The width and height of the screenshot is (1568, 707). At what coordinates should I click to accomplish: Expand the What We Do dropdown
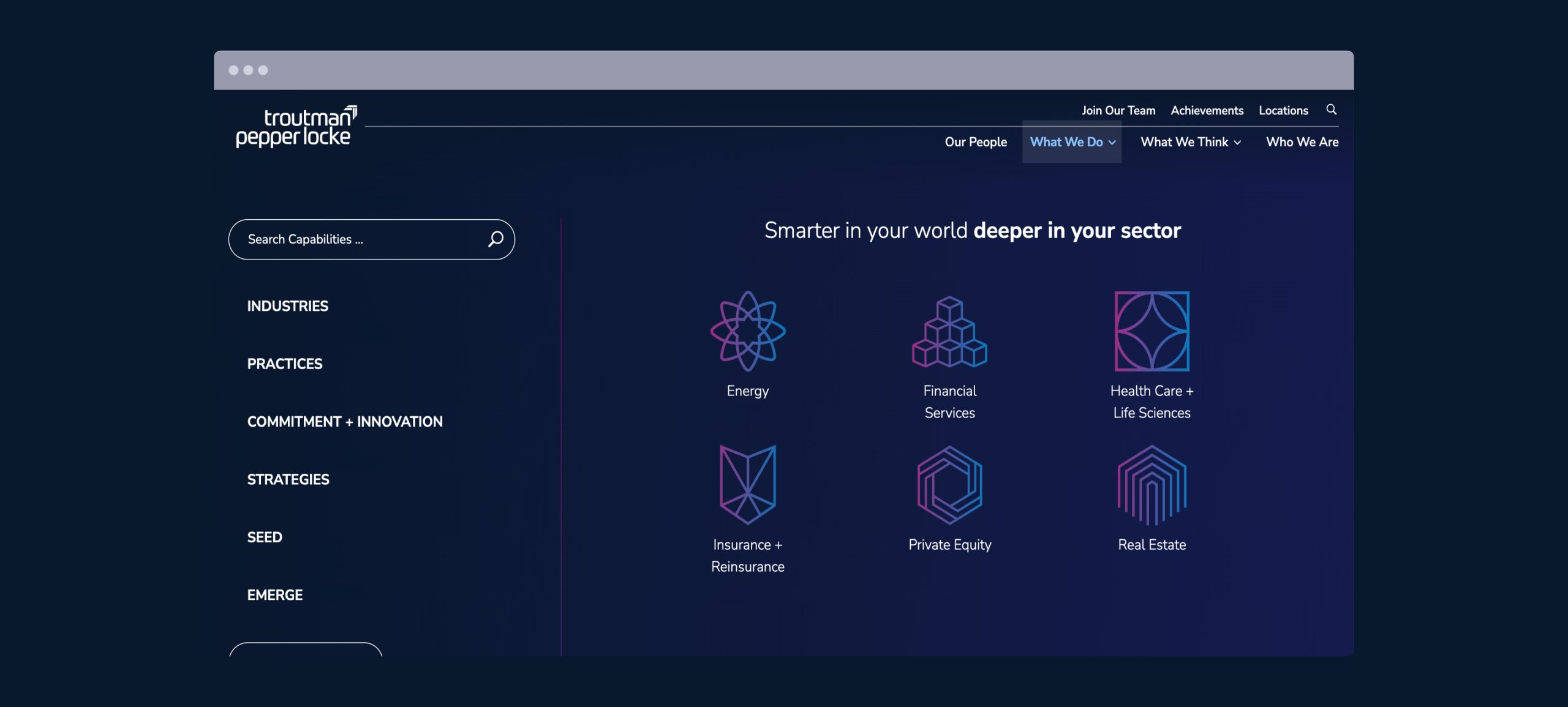point(1072,142)
